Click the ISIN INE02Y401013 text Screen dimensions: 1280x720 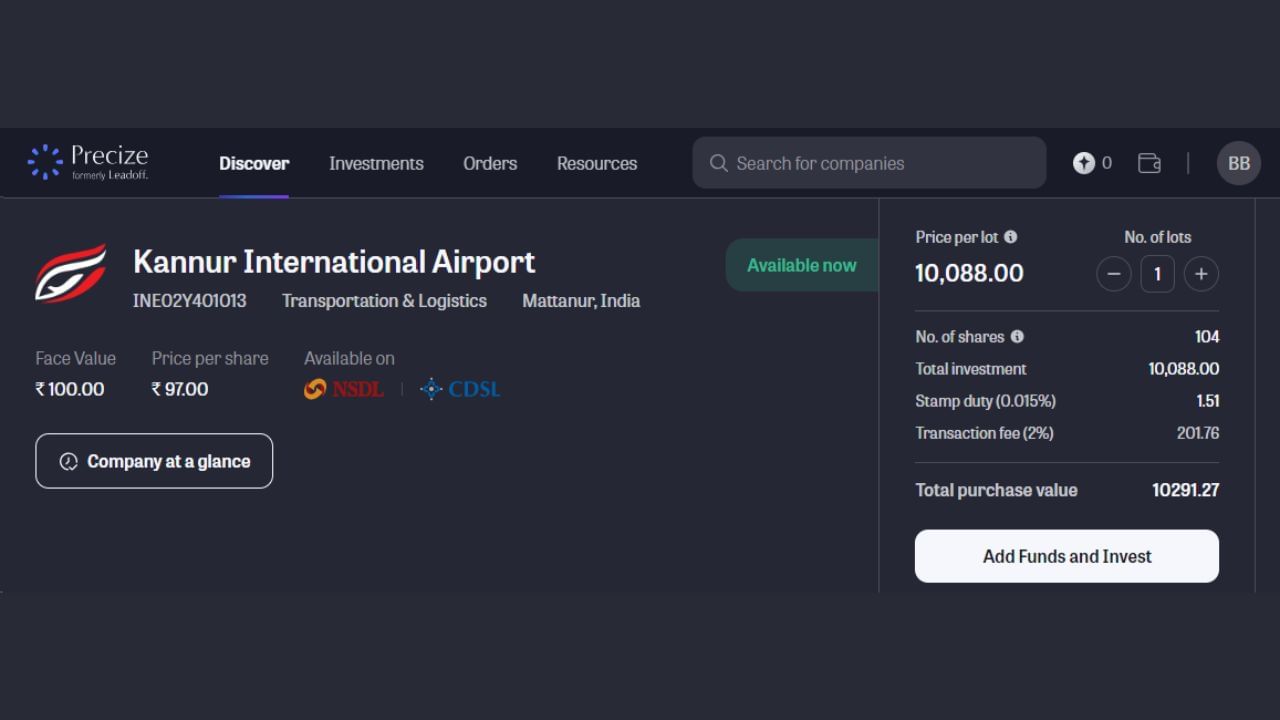click(190, 301)
